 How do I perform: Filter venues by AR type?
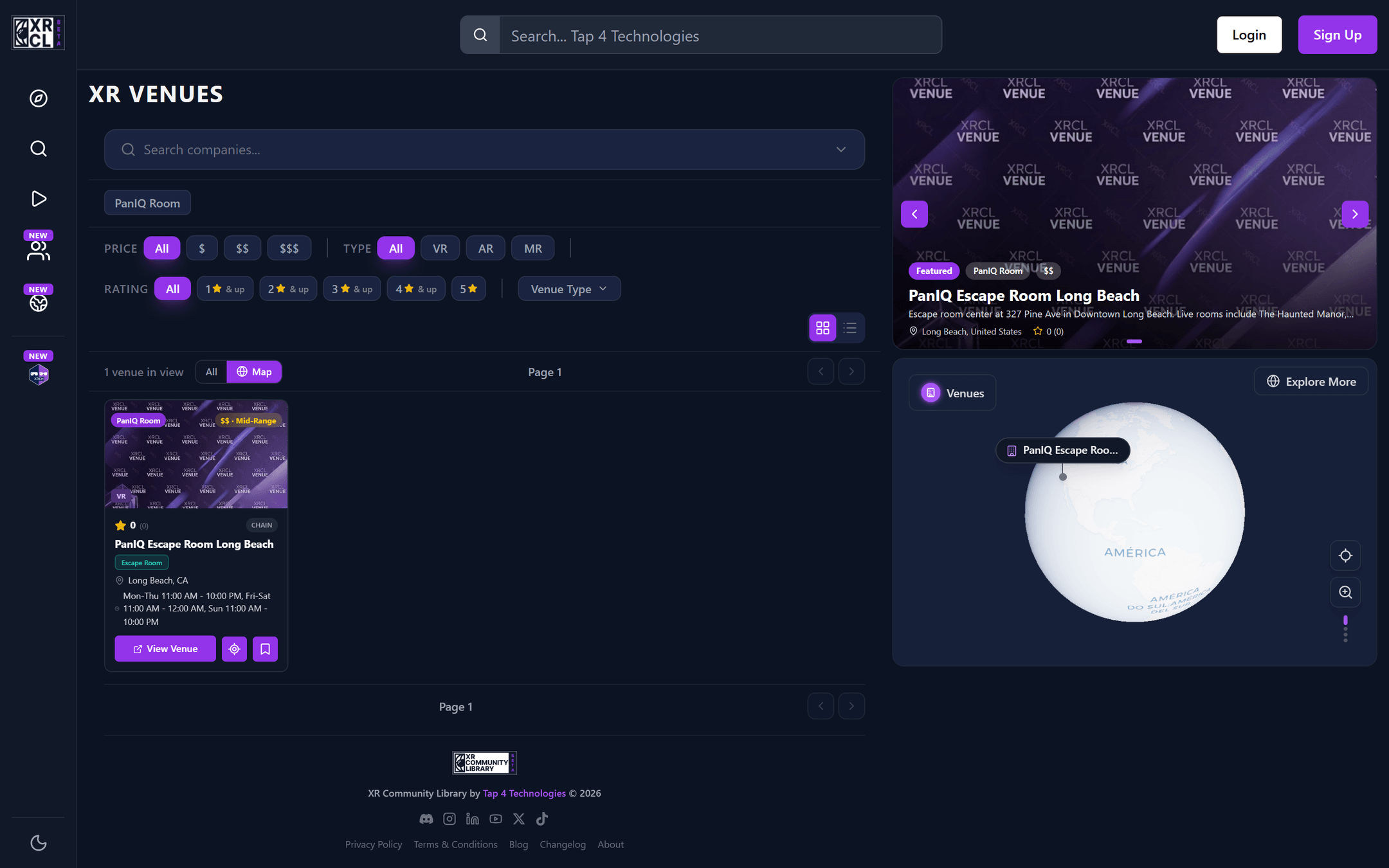[x=486, y=248]
